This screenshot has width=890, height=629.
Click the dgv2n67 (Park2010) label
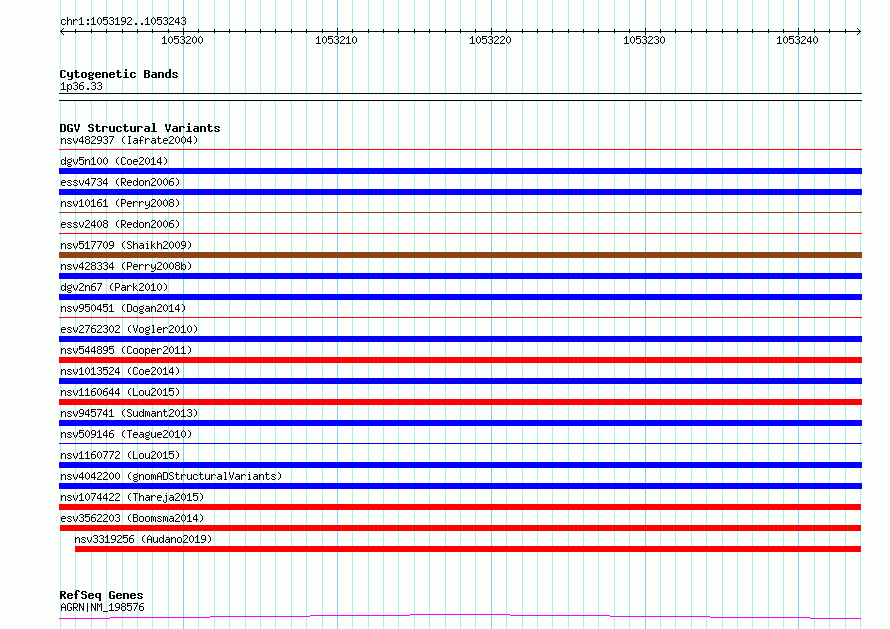tap(114, 287)
